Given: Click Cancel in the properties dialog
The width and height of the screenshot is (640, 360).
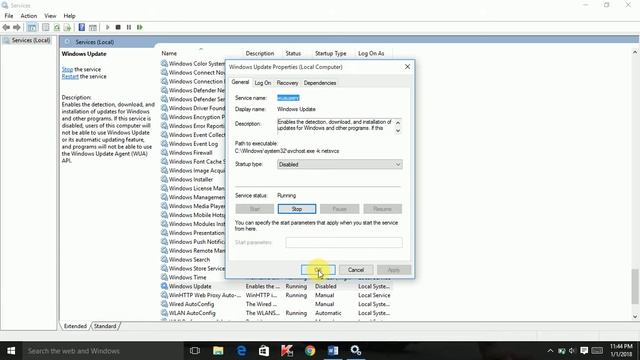Looking at the screenshot, I should [x=356, y=270].
